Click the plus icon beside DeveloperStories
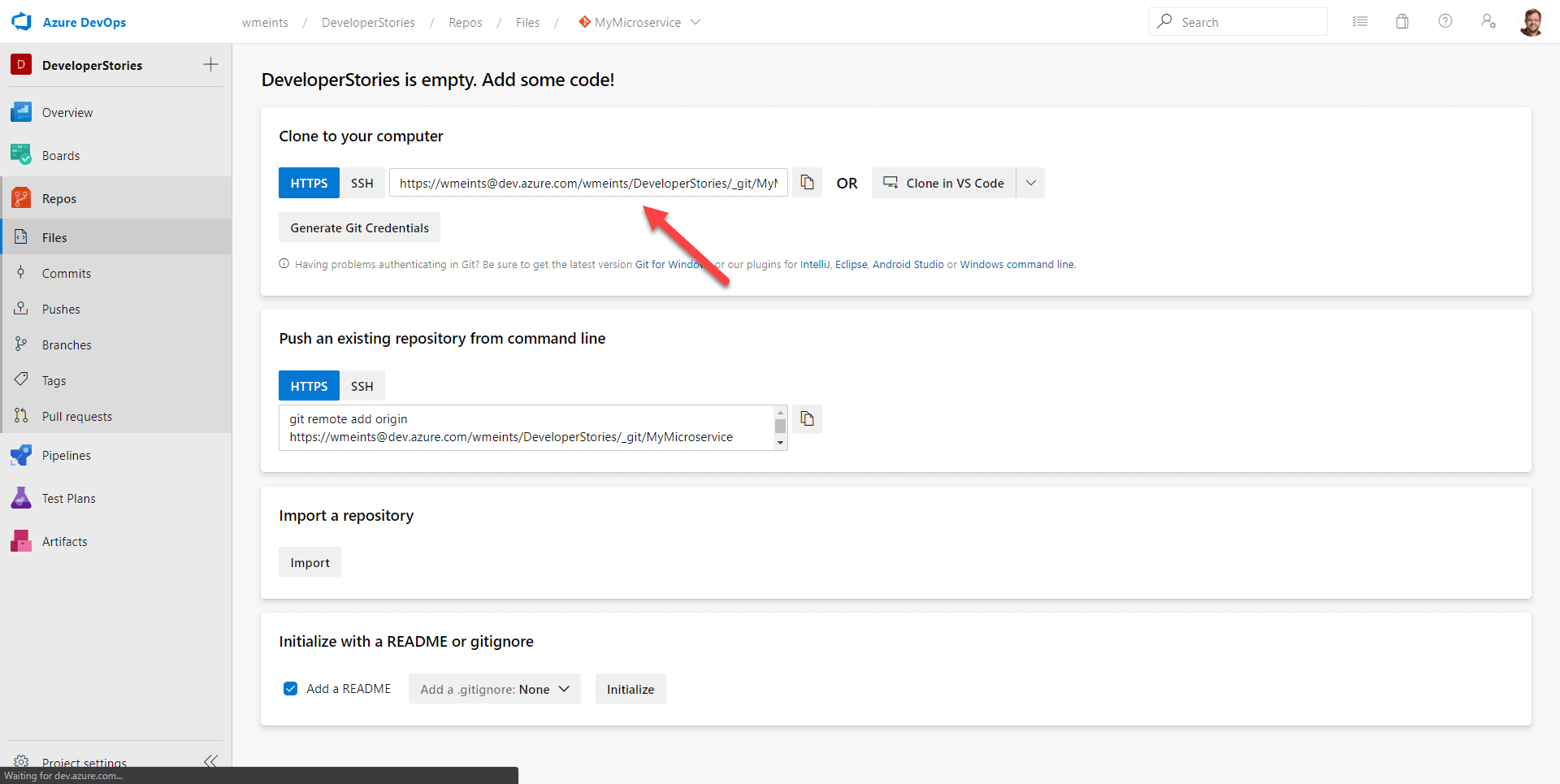Screen dimensions: 1560x784 coord(210,65)
